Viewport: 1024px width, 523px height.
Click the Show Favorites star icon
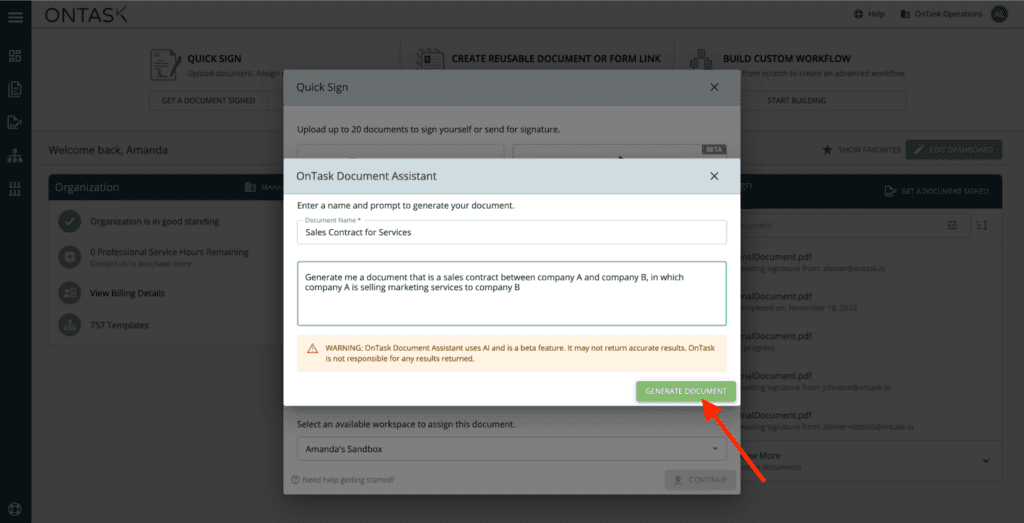(x=827, y=150)
